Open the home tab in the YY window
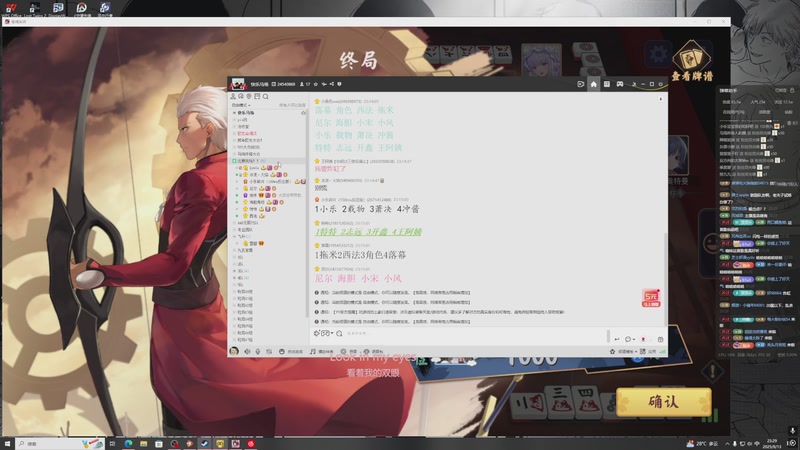The image size is (800, 450). (x=593, y=84)
